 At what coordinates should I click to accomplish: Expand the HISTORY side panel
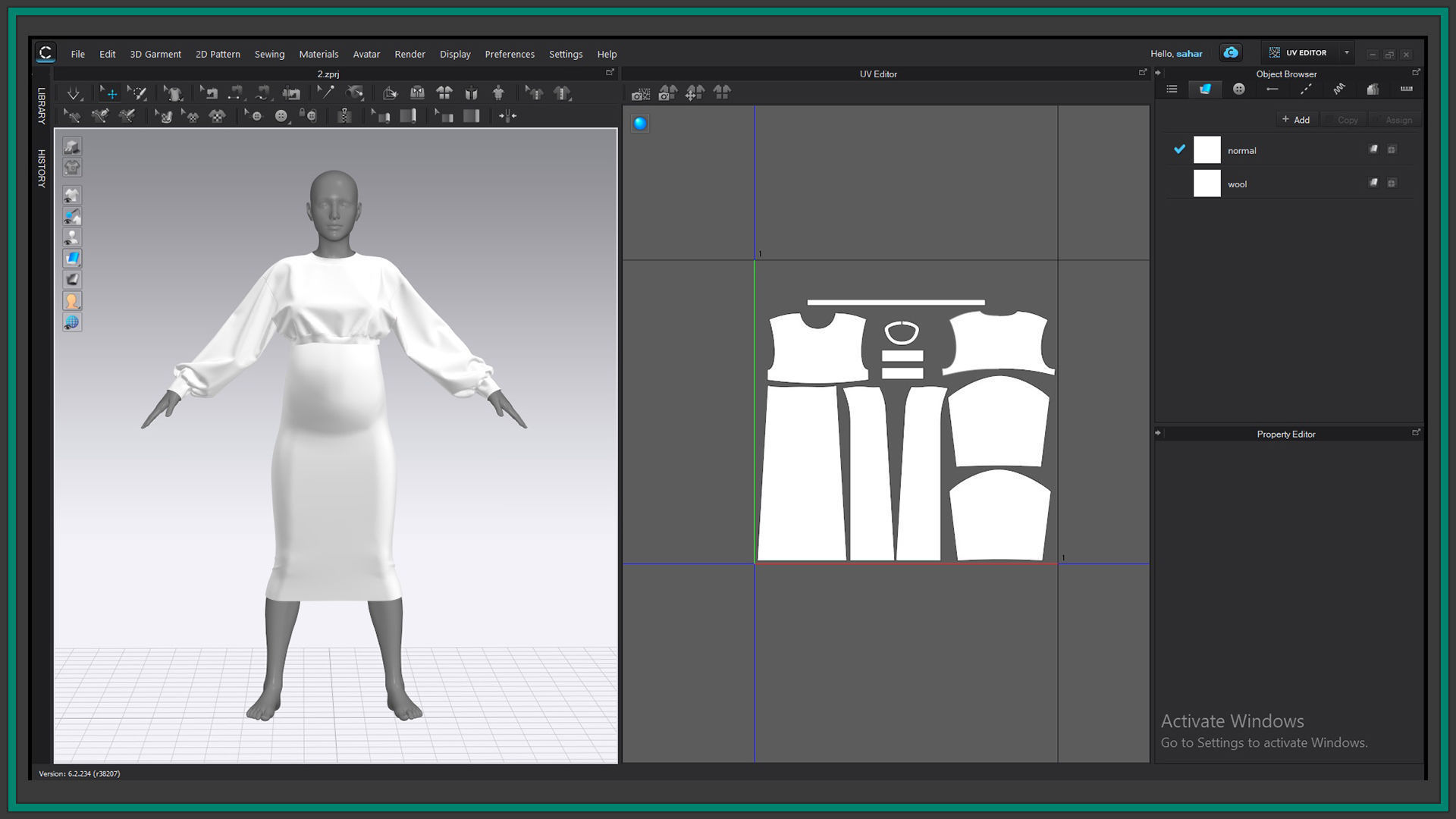coord(42,168)
